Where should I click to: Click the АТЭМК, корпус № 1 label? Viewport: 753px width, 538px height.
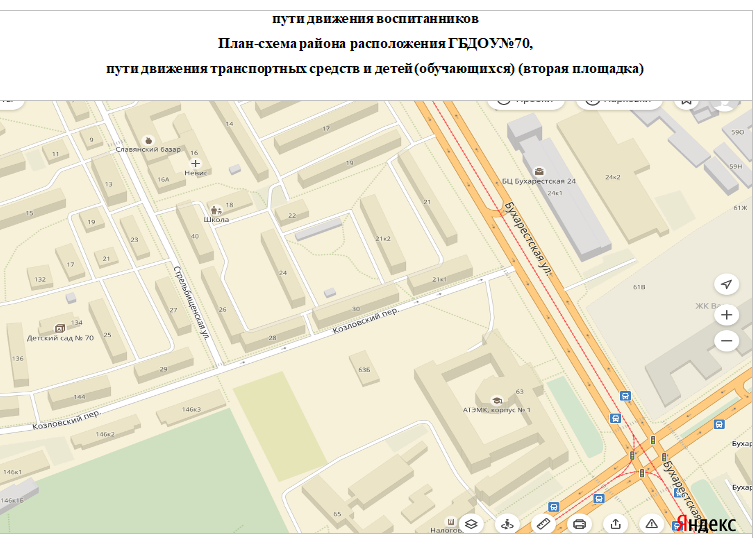(497, 410)
